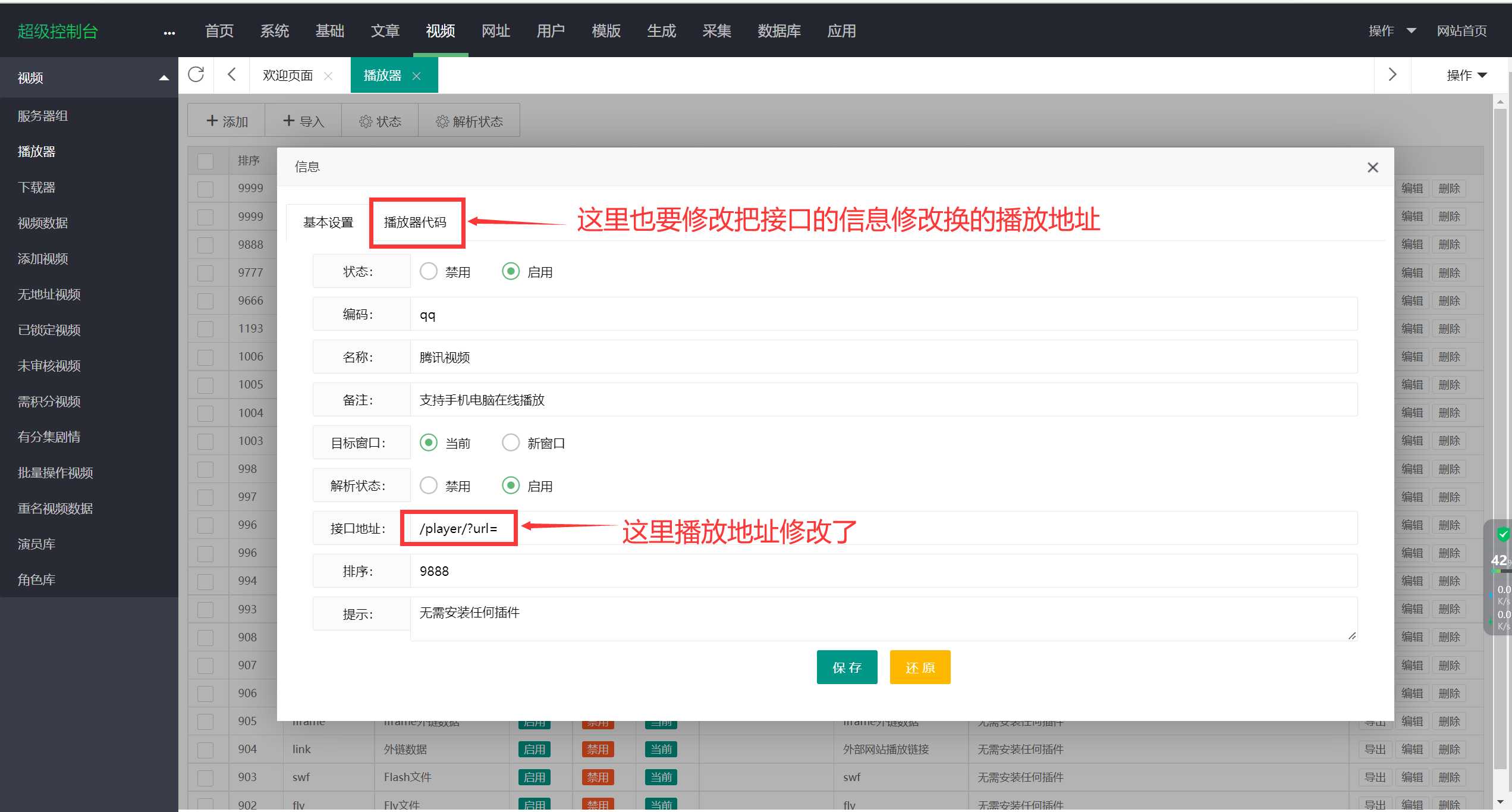
Task: Click the 添加 plus button
Action: pos(227,121)
